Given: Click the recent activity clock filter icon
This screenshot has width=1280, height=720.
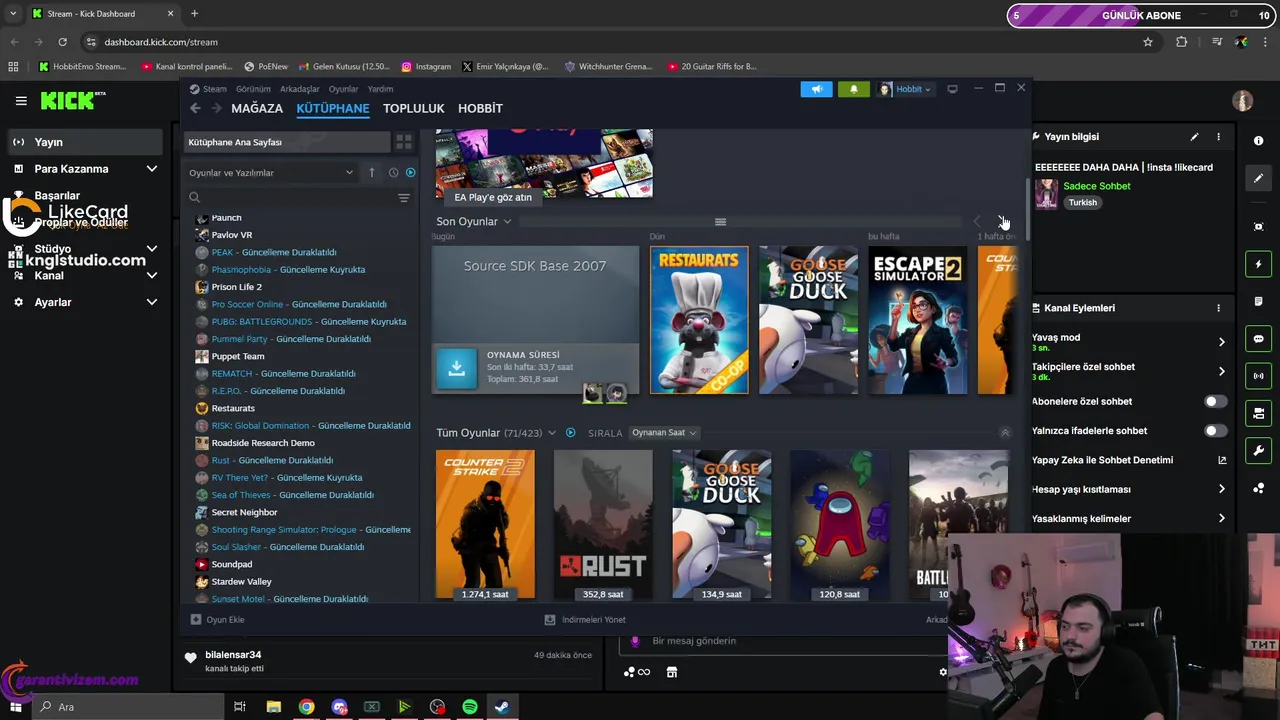Looking at the screenshot, I should click(x=393, y=172).
